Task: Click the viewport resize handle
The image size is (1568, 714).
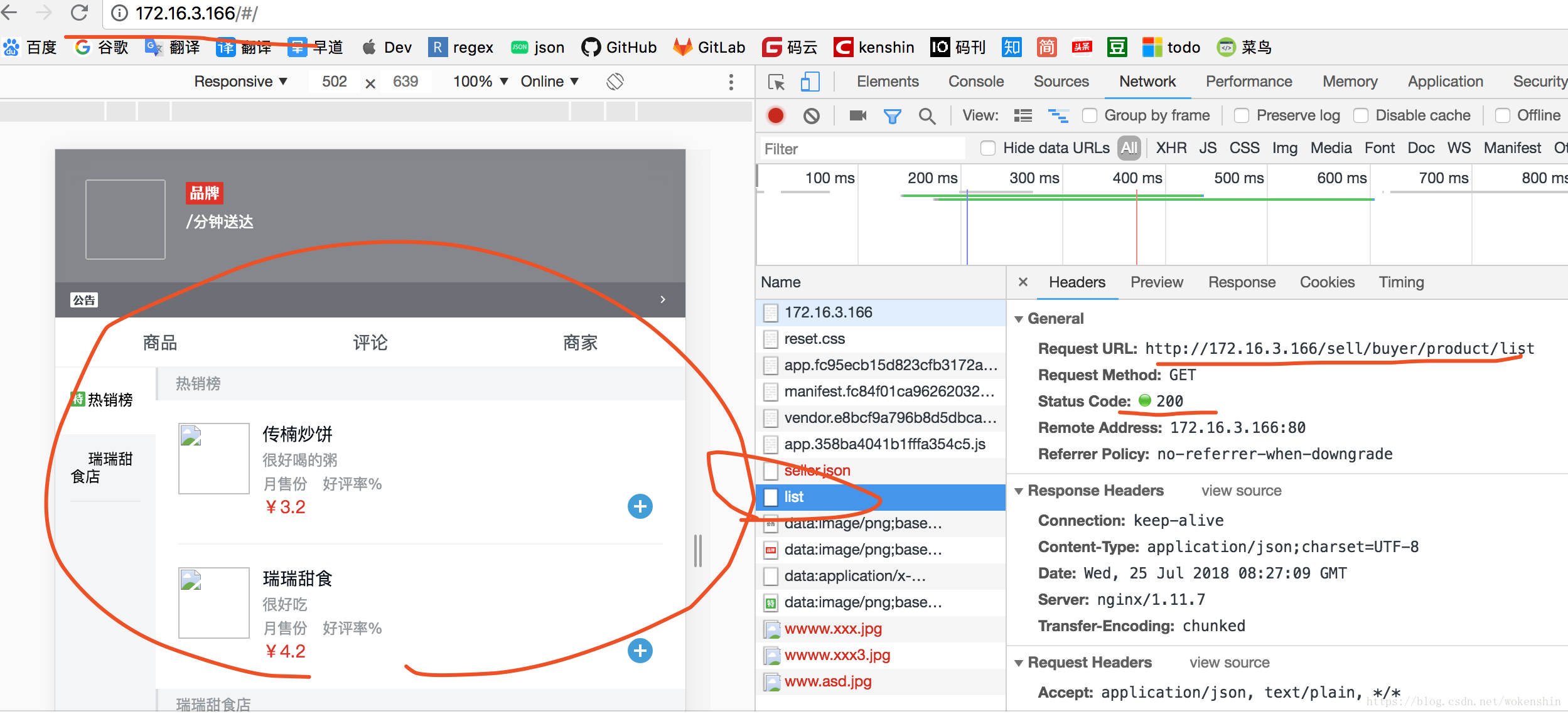Action: (697, 551)
